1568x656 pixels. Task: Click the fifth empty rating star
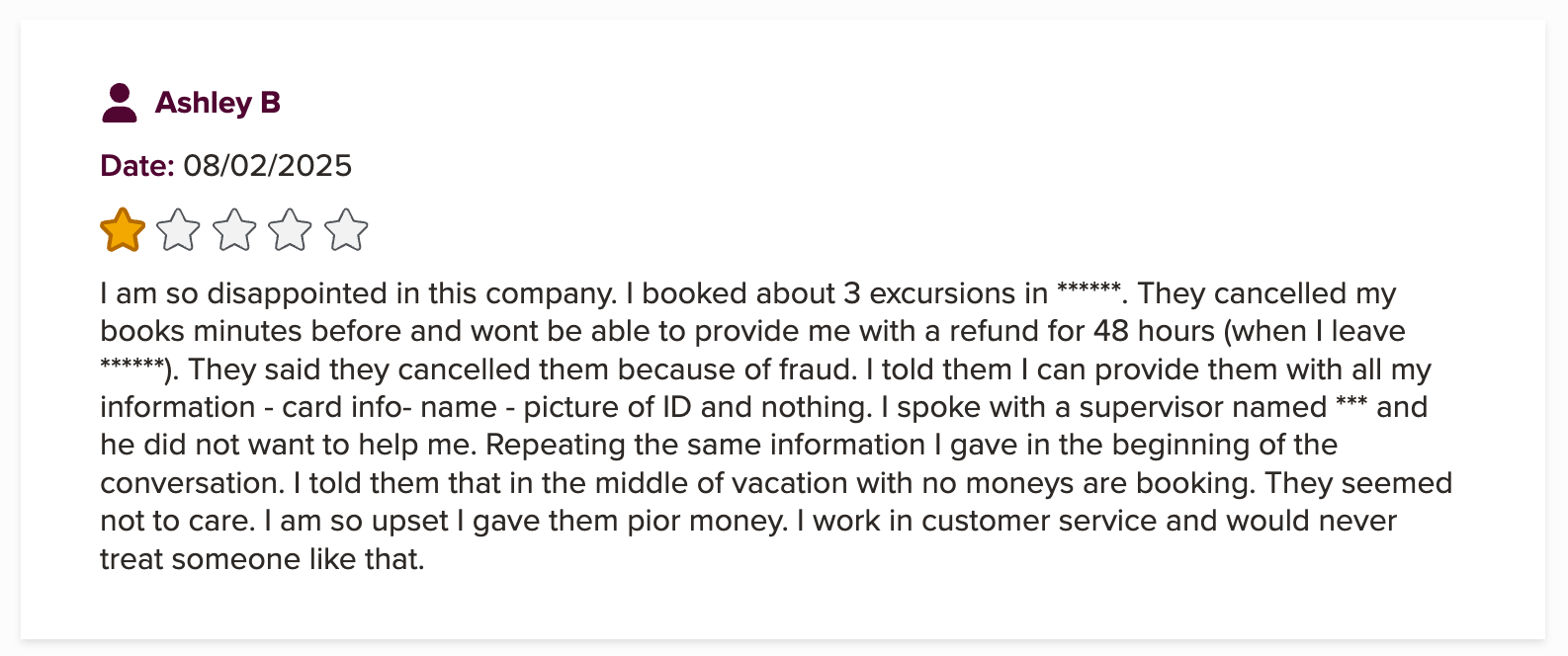[x=346, y=231]
